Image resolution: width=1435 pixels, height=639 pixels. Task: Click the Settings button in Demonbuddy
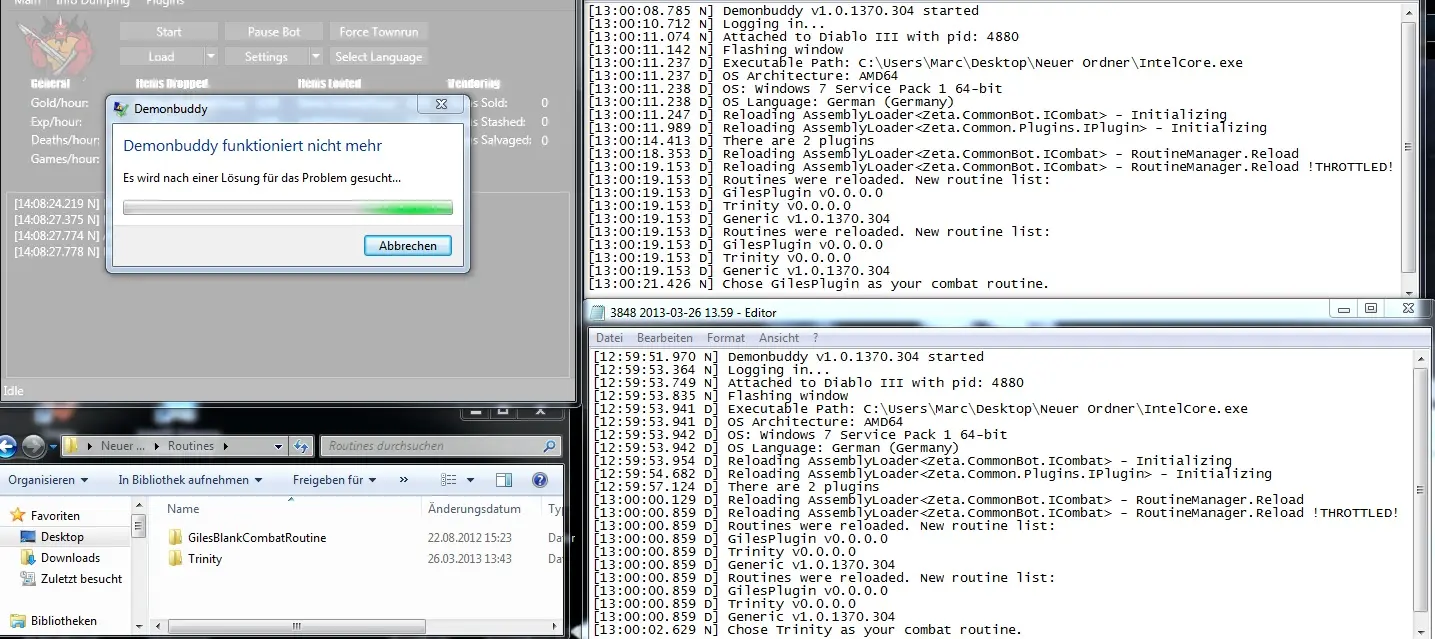pyautogui.click(x=266, y=57)
